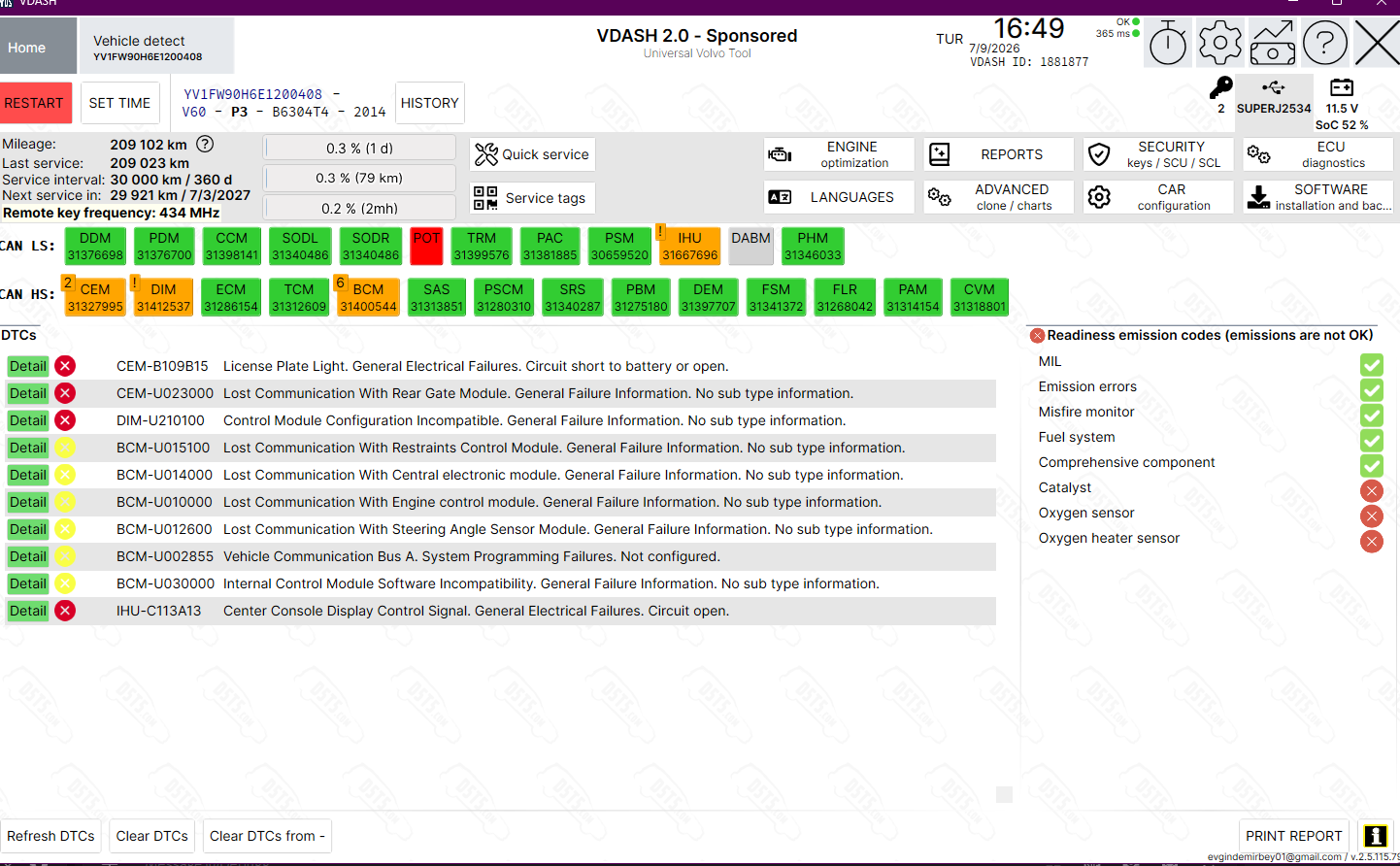1400x866 pixels.
Task: Toggle the MIL readiness green checkmark
Action: [x=1371, y=364]
